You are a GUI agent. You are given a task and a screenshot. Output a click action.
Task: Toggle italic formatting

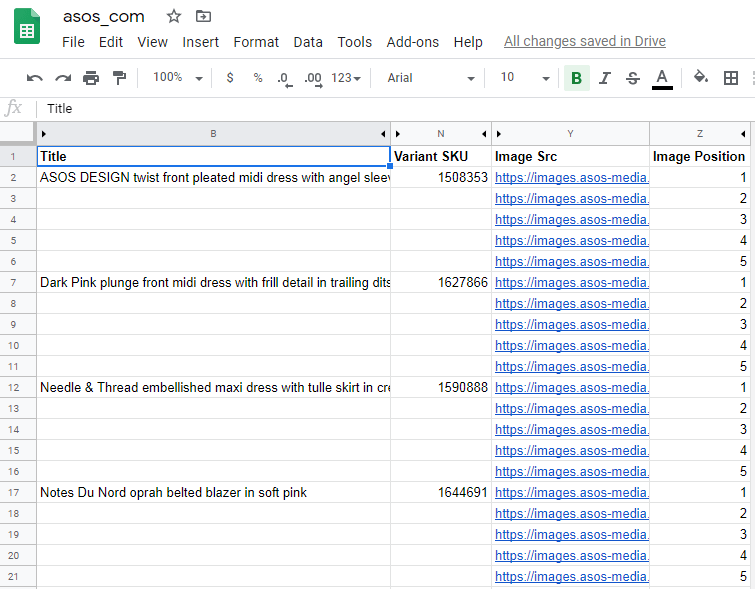[x=605, y=78]
